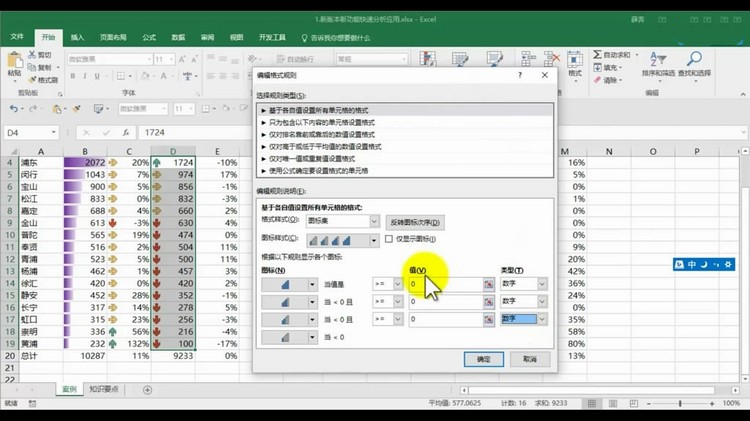Select rule type 使用公式确定要设置格式的单元格
This screenshot has height=421, width=750.
coord(405,171)
